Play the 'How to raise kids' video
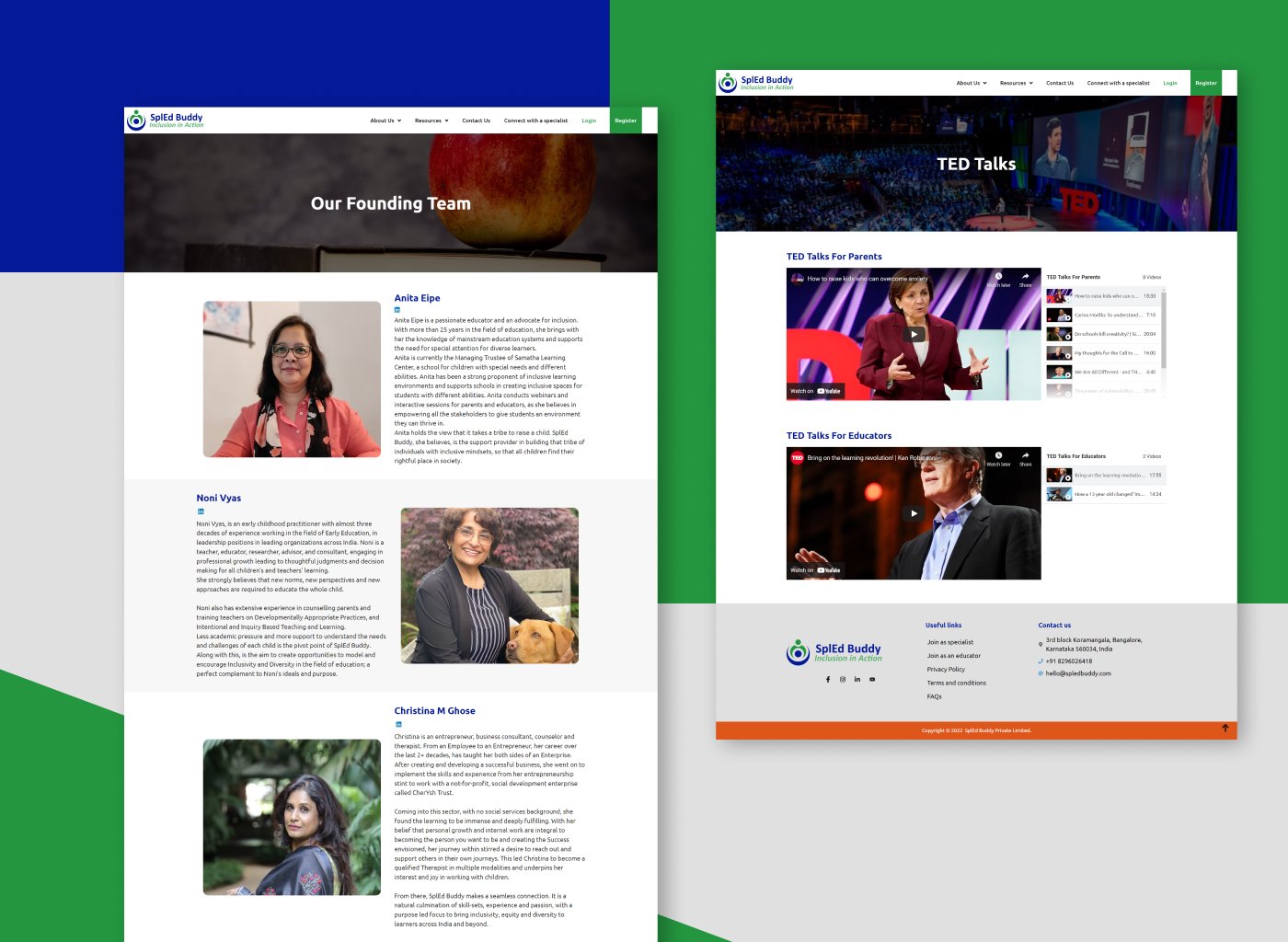Viewport: 1288px width, 942px height. [914, 335]
